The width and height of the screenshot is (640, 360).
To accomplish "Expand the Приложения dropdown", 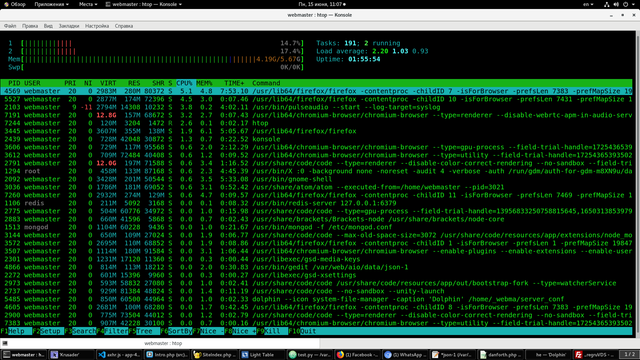I will [51, 4].
